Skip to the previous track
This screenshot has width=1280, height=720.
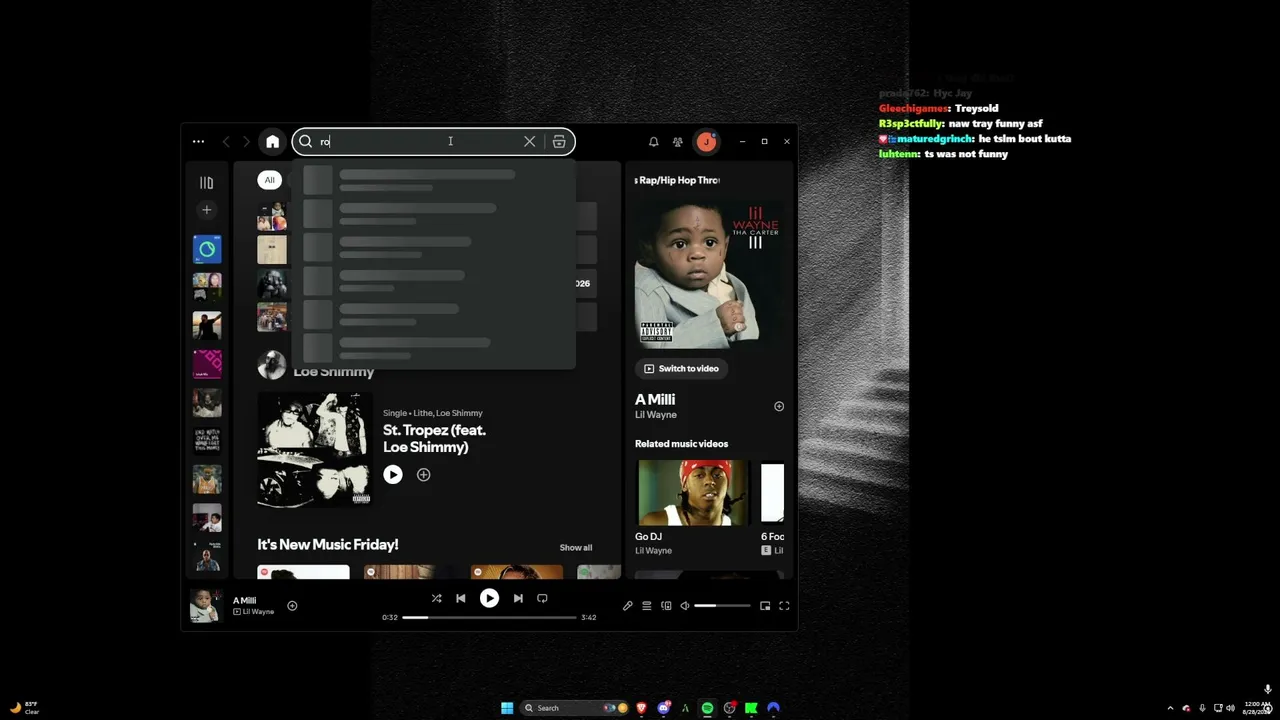point(460,598)
